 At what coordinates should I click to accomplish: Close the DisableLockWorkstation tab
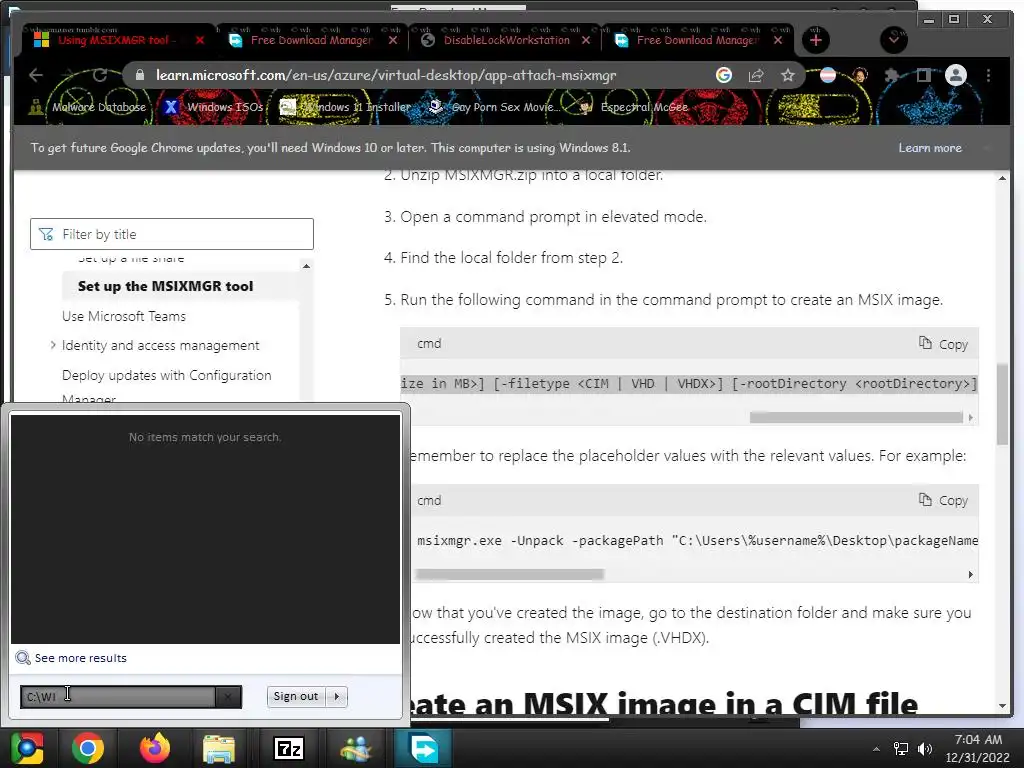(x=586, y=40)
